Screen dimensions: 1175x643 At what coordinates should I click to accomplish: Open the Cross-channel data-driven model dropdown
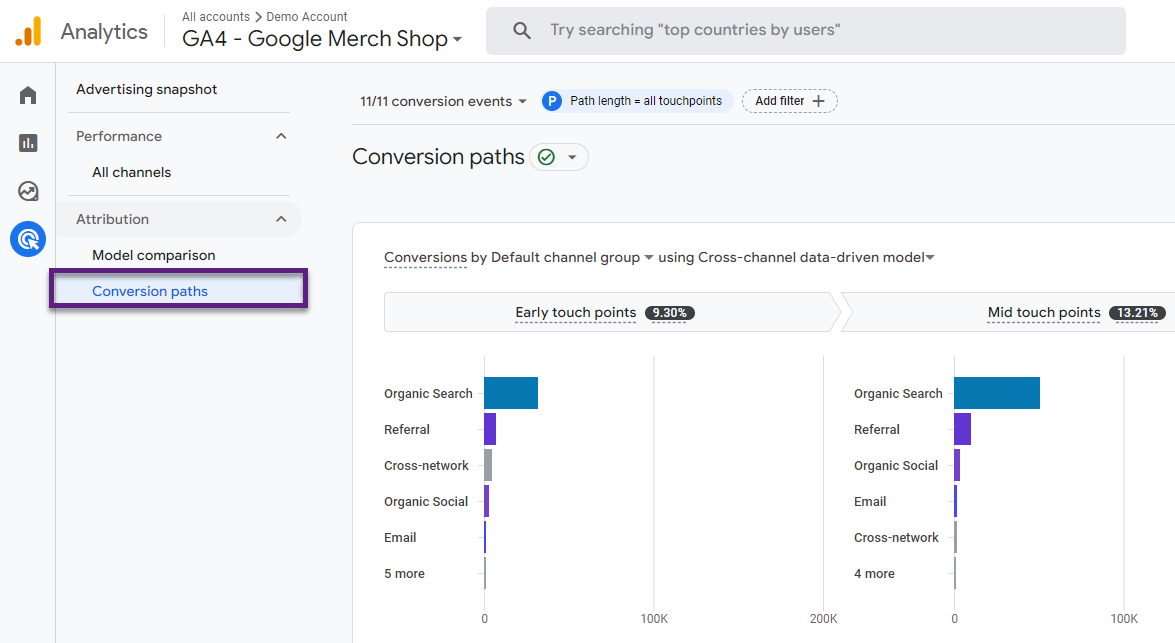coord(930,257)
